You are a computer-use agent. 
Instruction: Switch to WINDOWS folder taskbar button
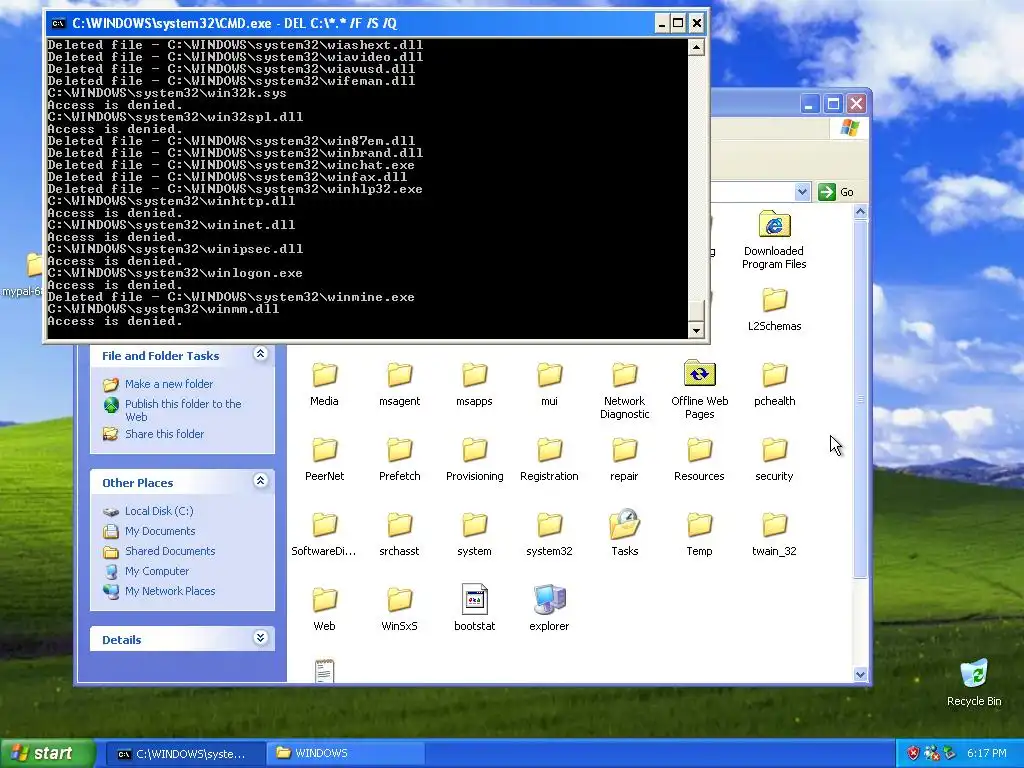click(345, 754)
